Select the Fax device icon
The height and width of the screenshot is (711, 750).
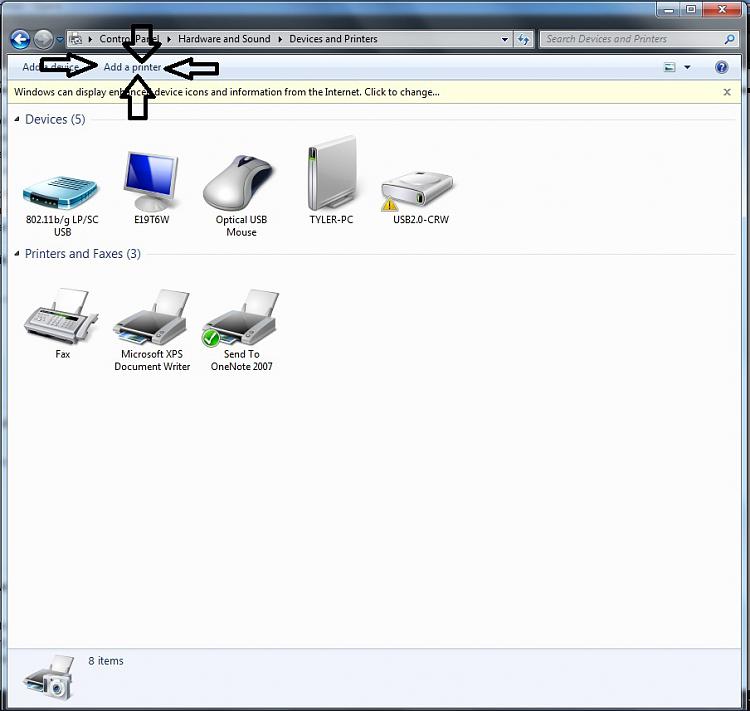pos(61,316)
